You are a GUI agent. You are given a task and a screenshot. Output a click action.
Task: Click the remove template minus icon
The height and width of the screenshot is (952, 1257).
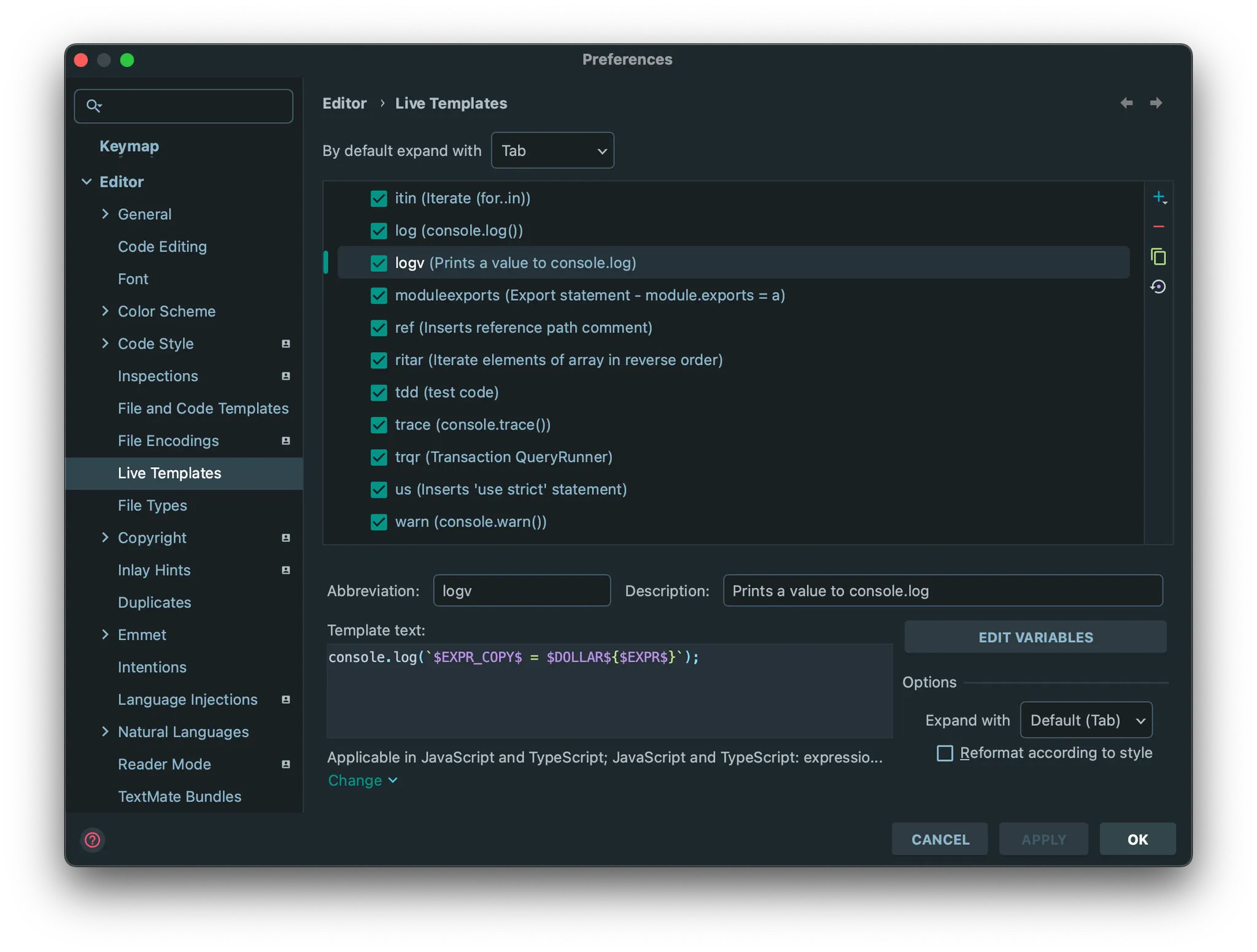[1158, 227]
